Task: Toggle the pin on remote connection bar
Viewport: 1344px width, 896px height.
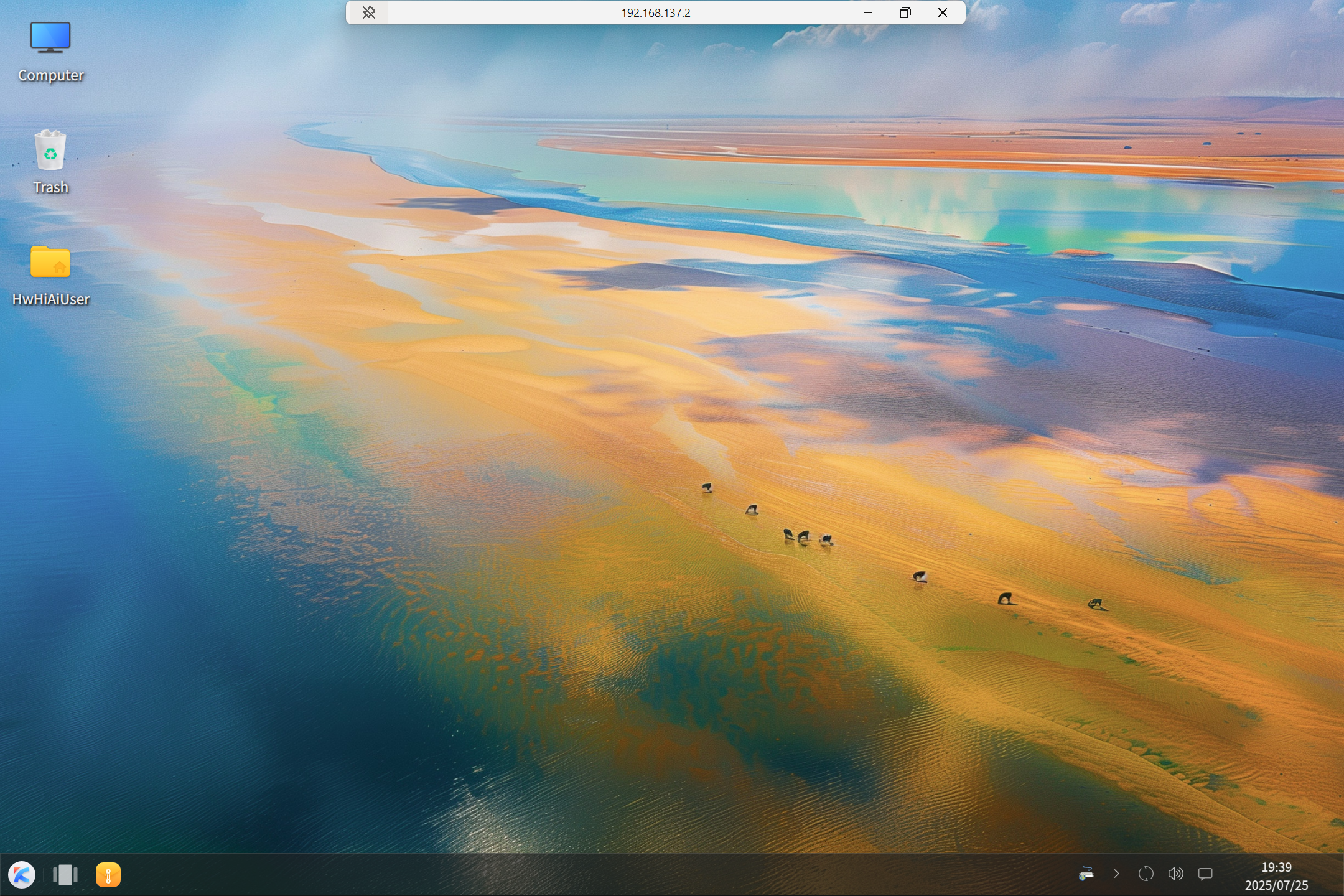Action: [368, 12]
